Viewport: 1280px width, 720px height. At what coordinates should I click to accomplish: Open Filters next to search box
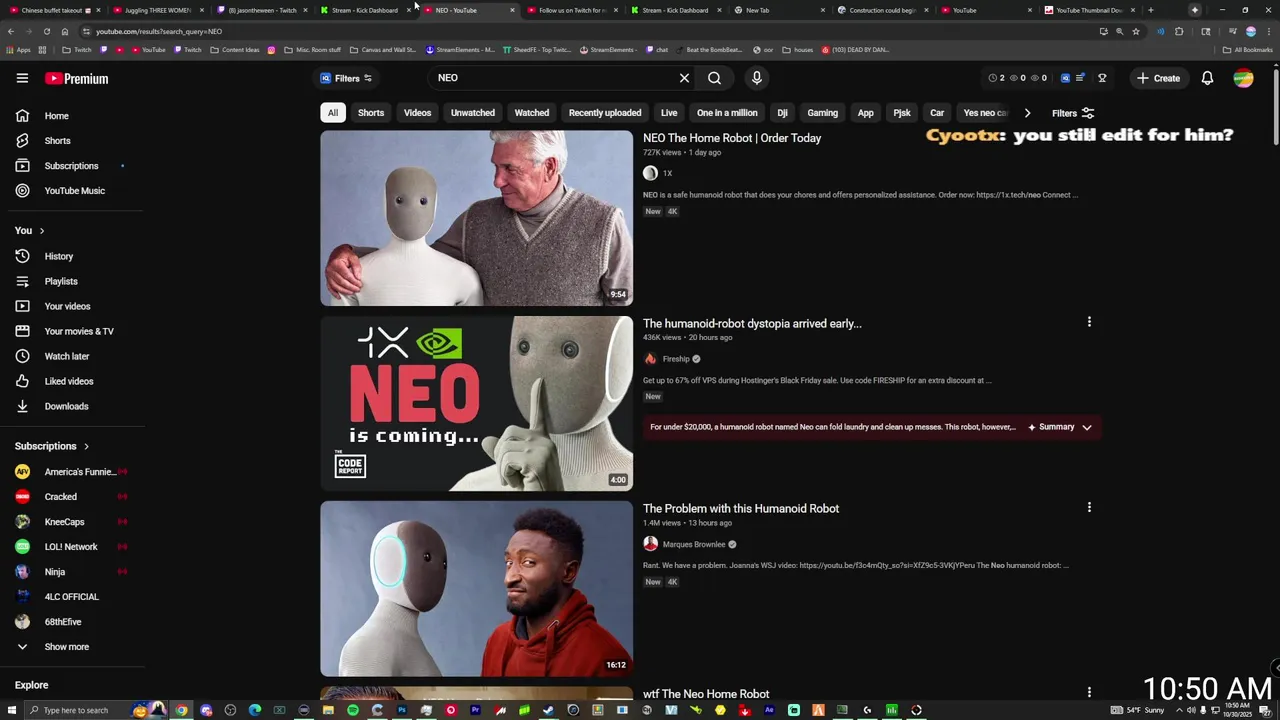345,78
